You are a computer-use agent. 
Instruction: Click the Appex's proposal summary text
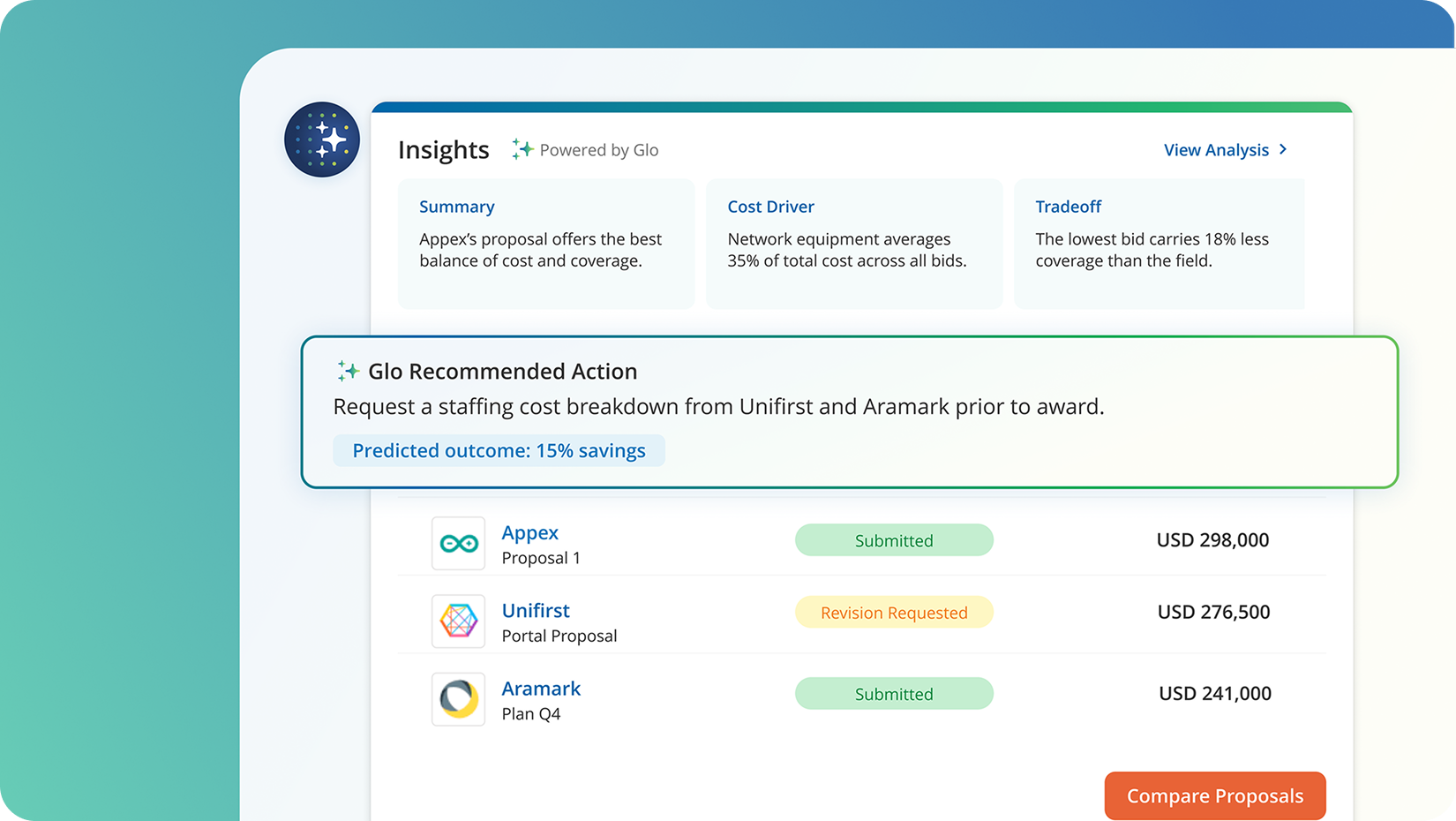(540, 250)
